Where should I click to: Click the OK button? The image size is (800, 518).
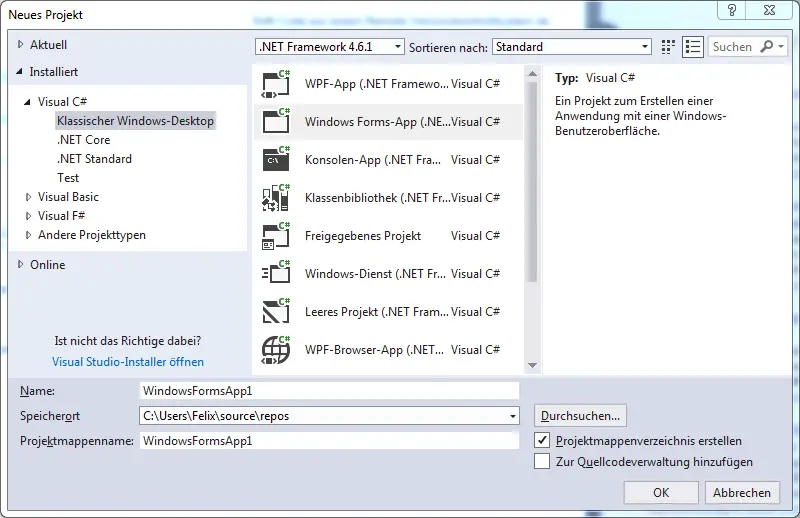pos(661,492)
